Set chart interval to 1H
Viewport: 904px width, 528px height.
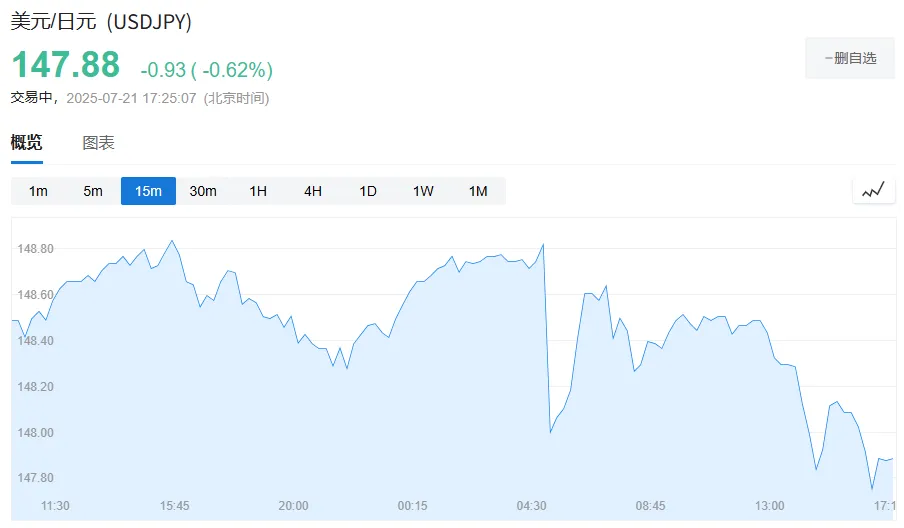[258, 191]
